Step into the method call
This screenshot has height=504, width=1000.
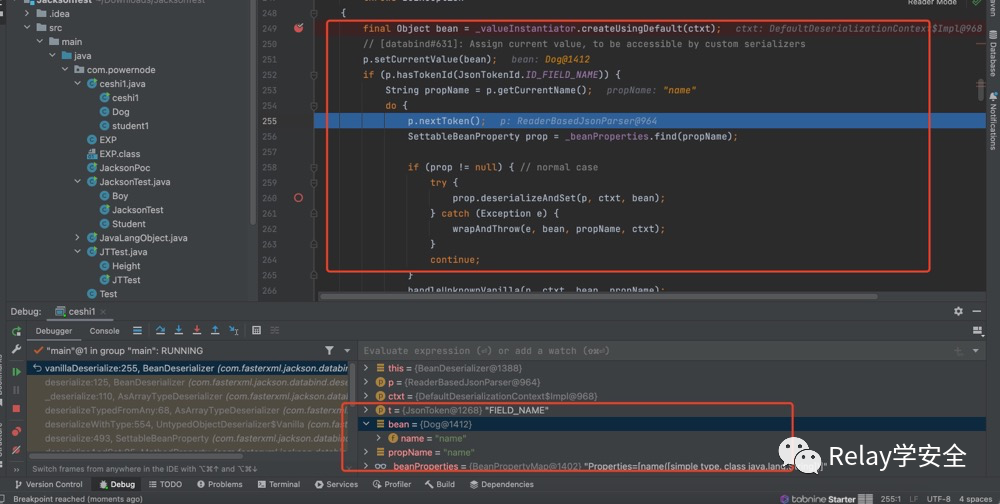pyautogui.click(x=179, y=330)
